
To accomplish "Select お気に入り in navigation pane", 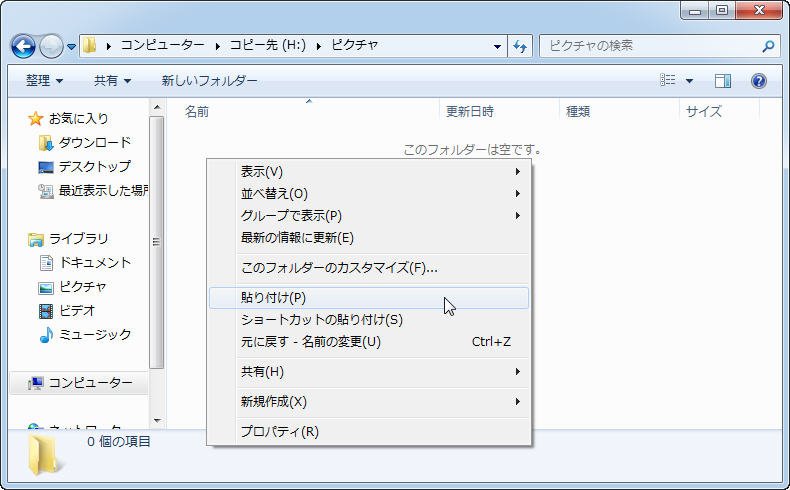I will (x=79, y=118).
